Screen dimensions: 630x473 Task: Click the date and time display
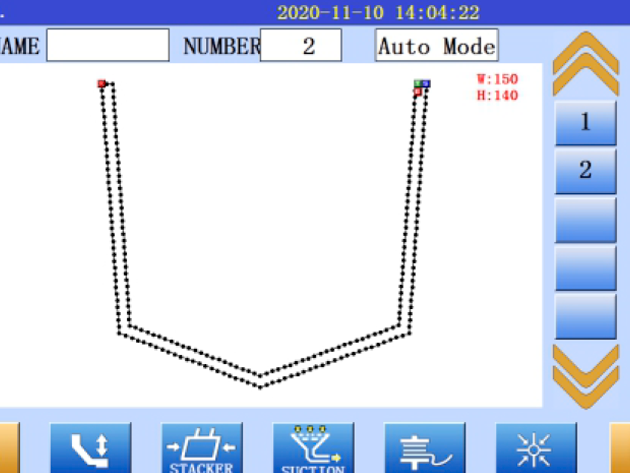tap(377, 13)
